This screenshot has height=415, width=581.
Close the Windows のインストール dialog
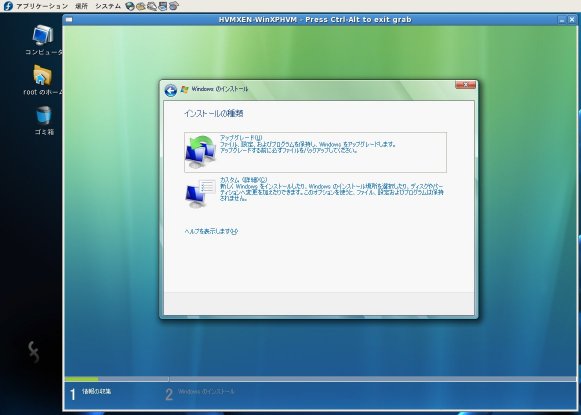[x=465, y=85]
